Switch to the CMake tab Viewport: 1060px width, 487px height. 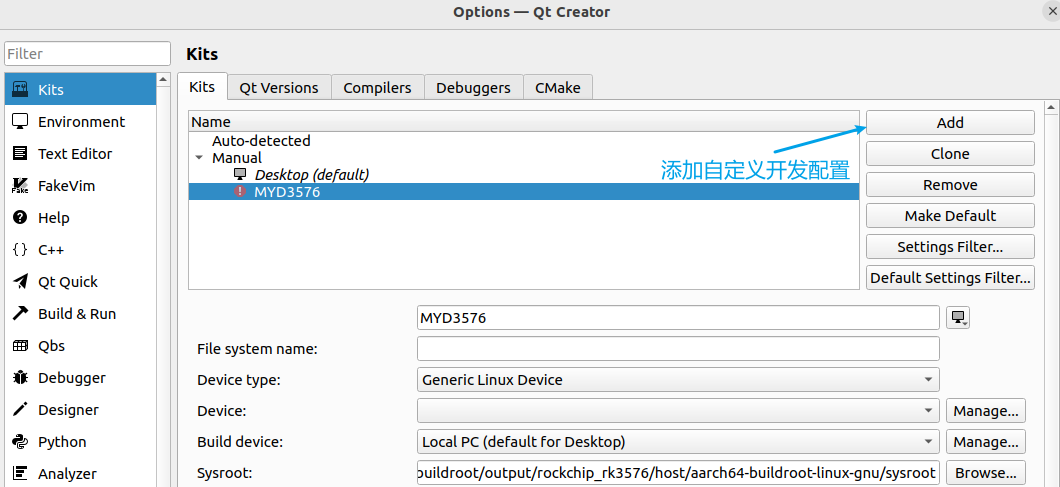pos(558,88)
